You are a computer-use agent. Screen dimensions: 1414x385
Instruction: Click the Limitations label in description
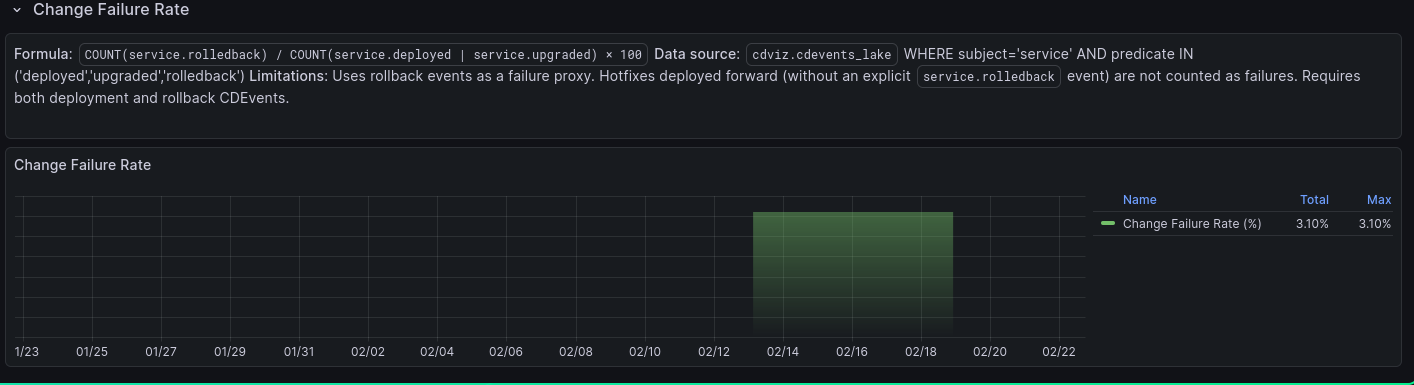[288, 76]
